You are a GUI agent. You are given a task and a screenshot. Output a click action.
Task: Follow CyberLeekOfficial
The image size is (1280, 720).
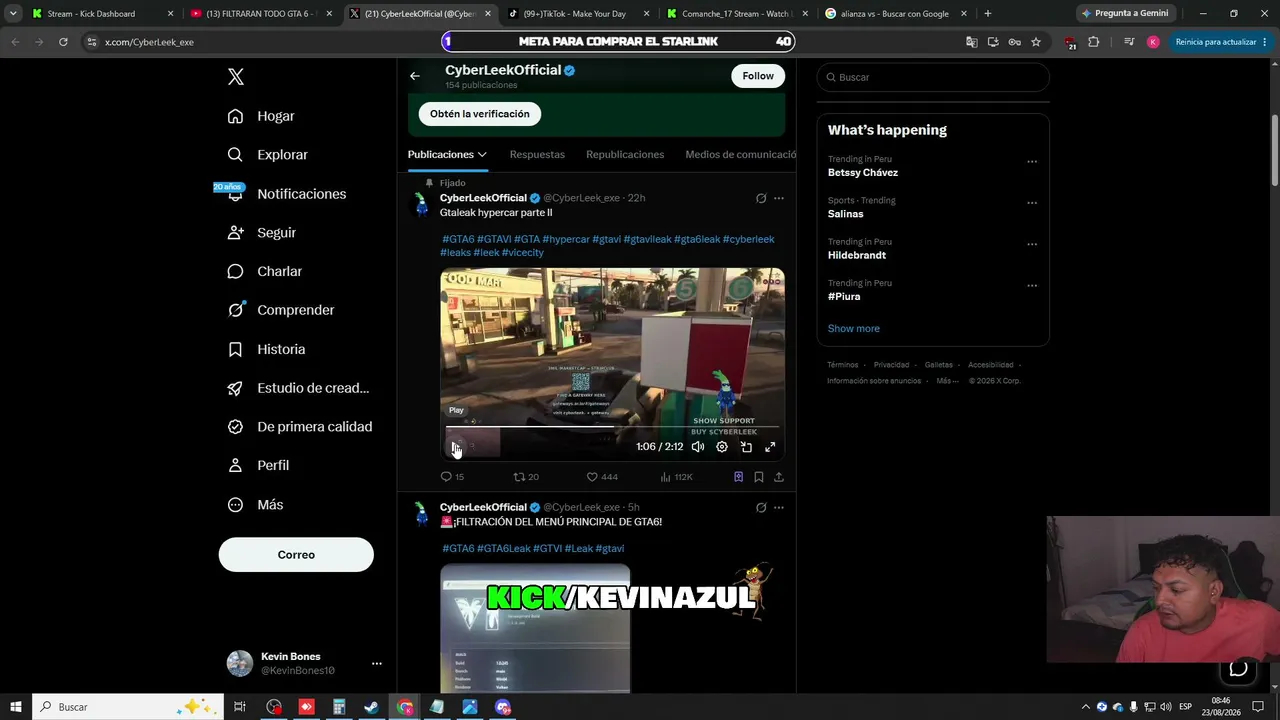pos(758,76)
